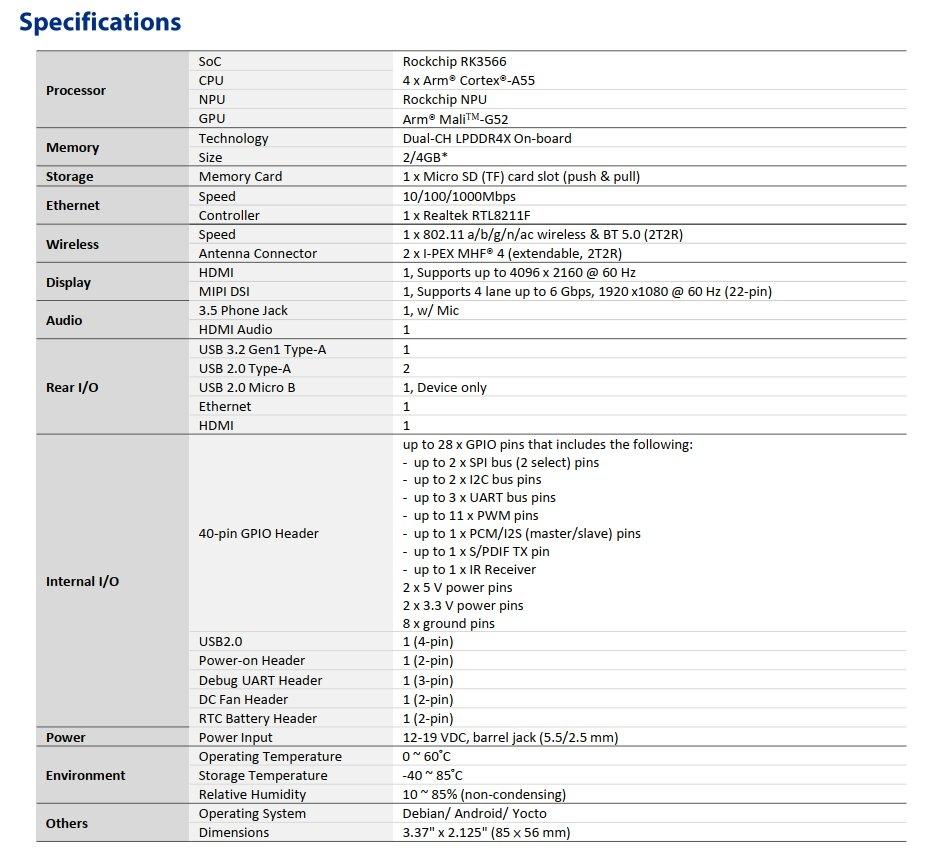Screen dimensions: 937x862
Task: Click the 'up to 11 x PWM pins' line
Action: click(475, 516)
